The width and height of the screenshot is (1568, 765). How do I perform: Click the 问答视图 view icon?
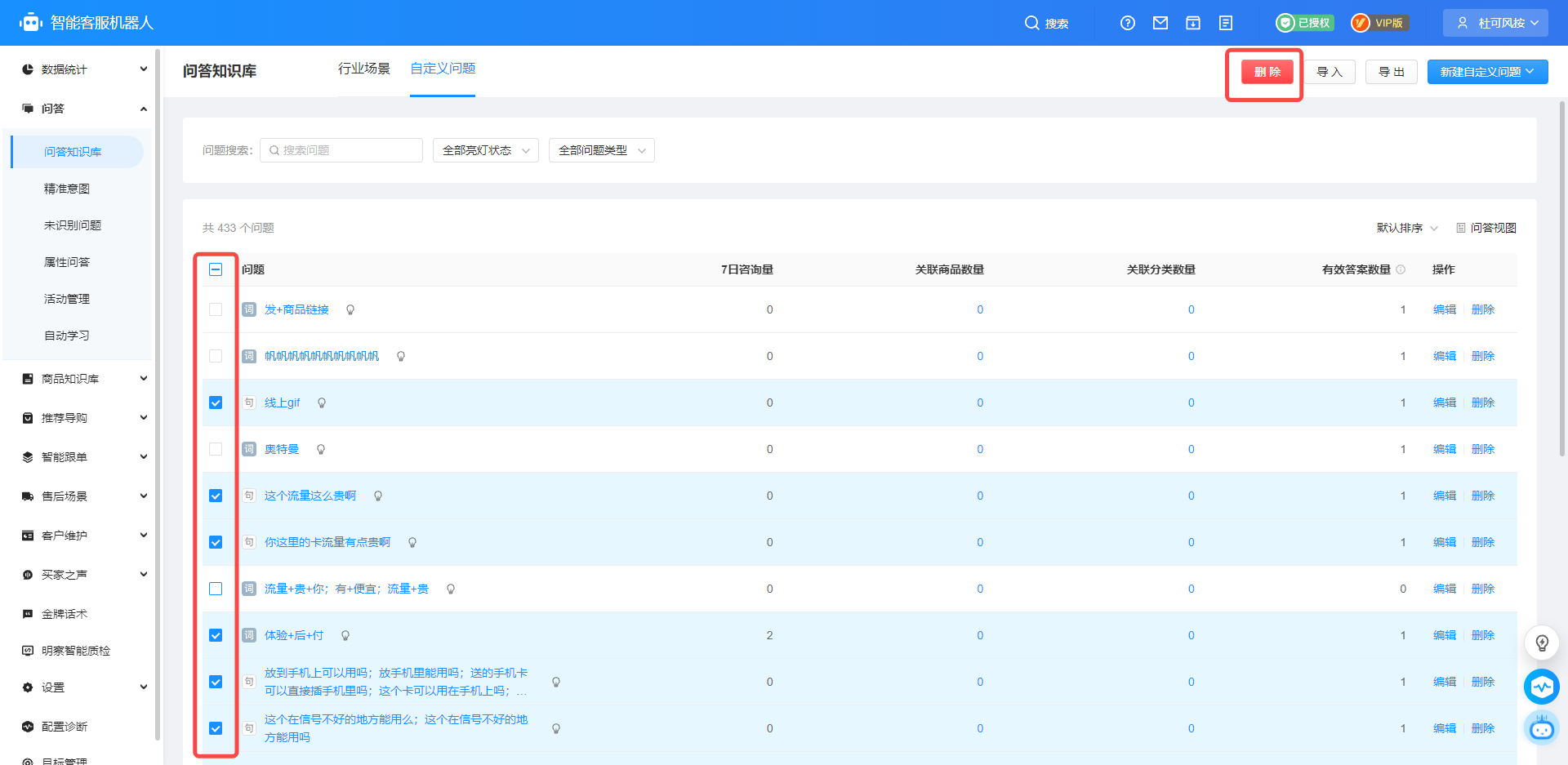pyautogui.click(x=1461, y=228)
